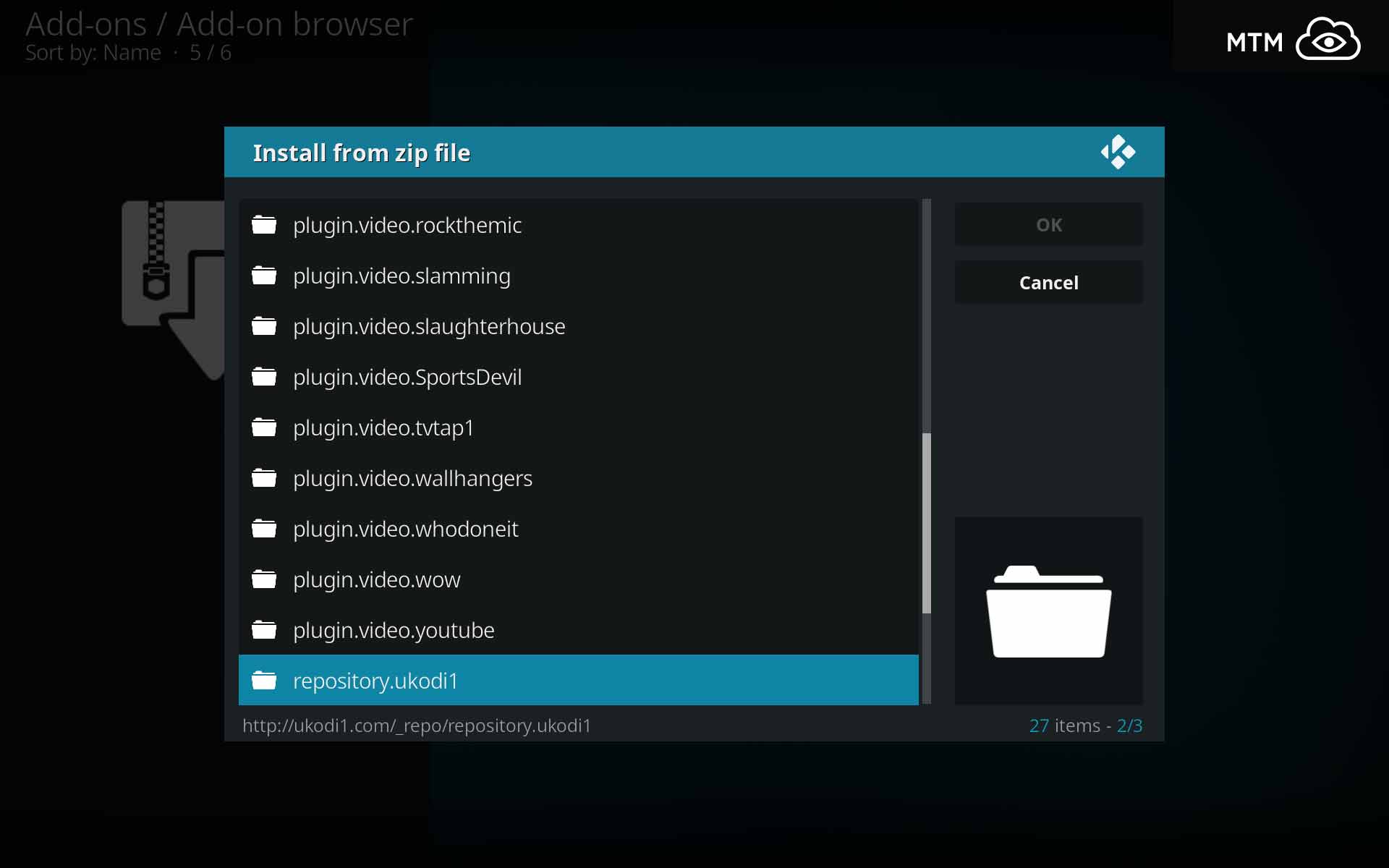Open the plugin.video.youtube folder
1389x868 pixels.
click(x=579, y=630)
